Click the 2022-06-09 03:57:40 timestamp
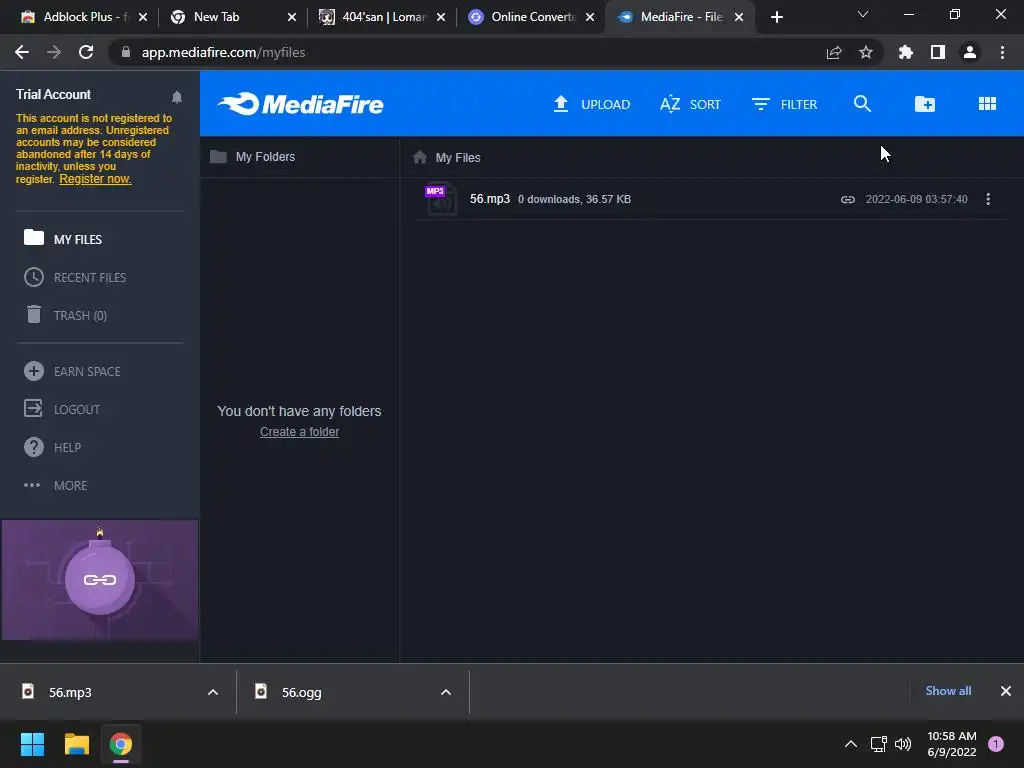Image resolution: width=1024 pixels, height=768 pixels. point(916,199)
